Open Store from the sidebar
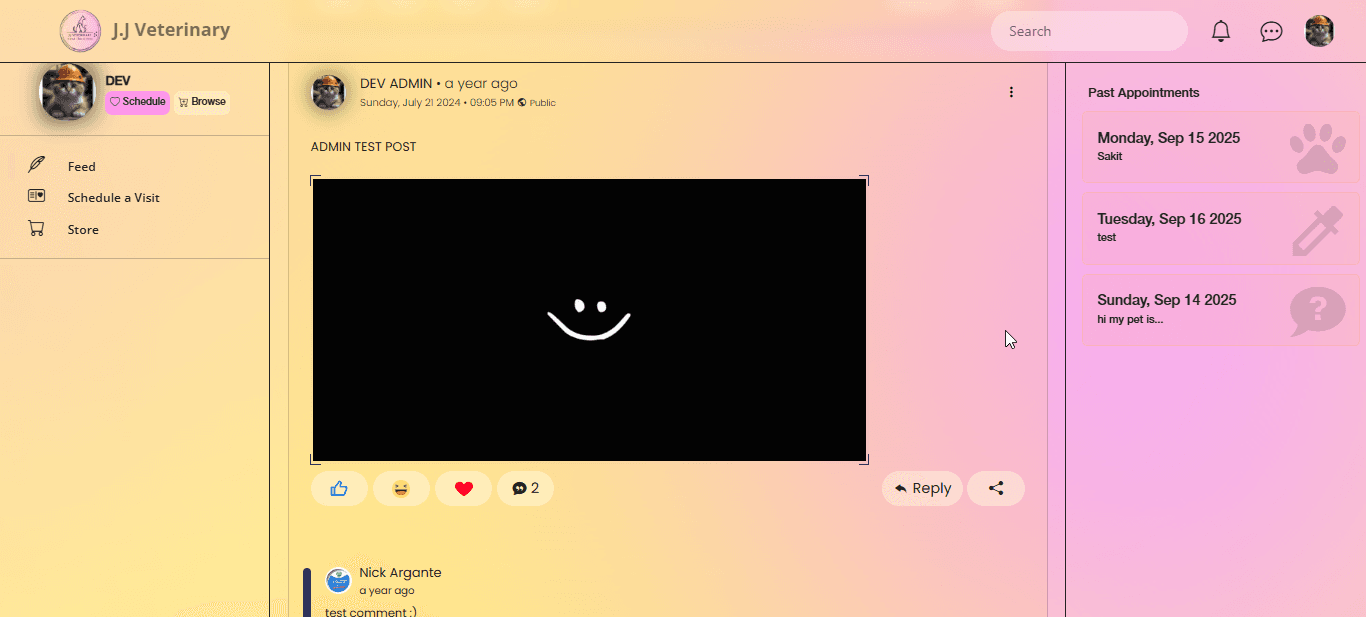Image resolution: width=1366 pixels, height=617 pixels. [x=83, y=230]
